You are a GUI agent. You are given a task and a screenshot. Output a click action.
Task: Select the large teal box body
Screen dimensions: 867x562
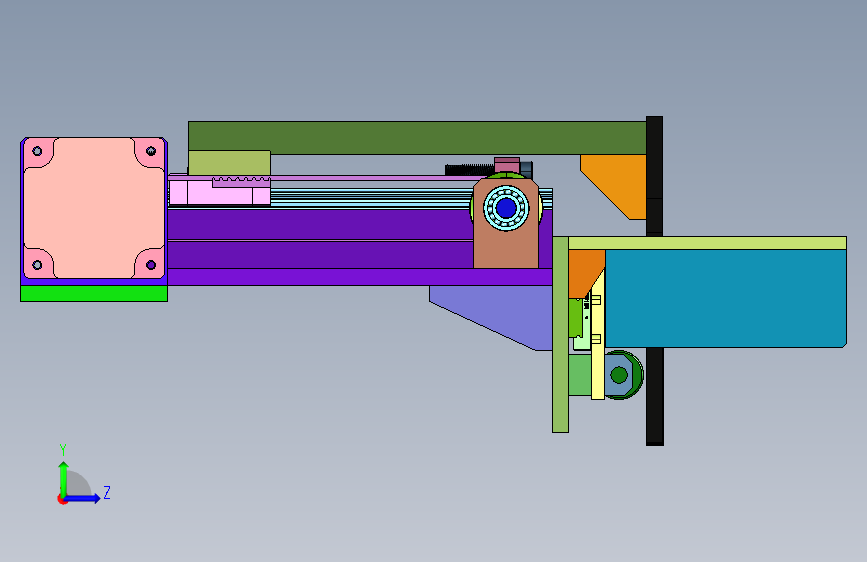[725, 299]
